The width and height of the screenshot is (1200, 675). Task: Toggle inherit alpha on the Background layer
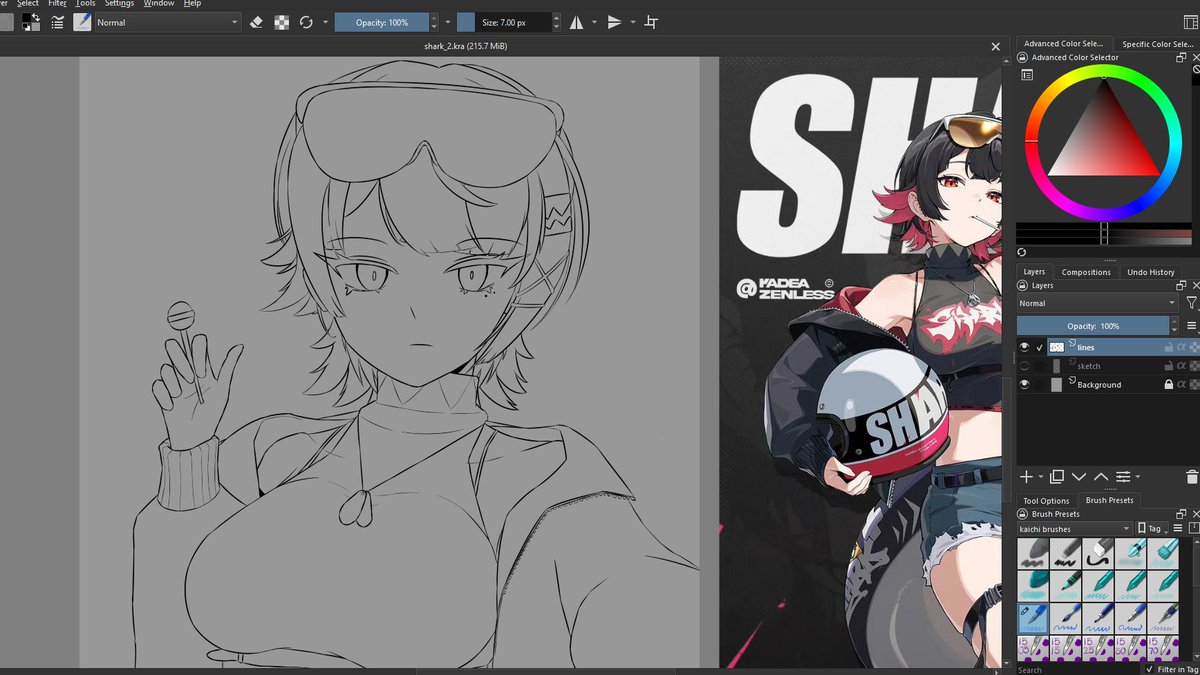tap(1181, 384)
